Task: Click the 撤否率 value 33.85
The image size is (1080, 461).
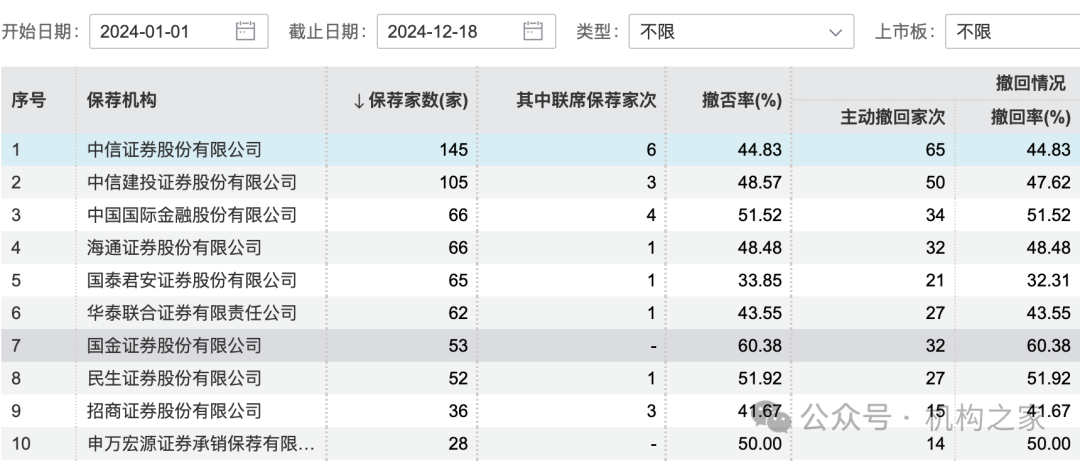Action: pos(760,280)
